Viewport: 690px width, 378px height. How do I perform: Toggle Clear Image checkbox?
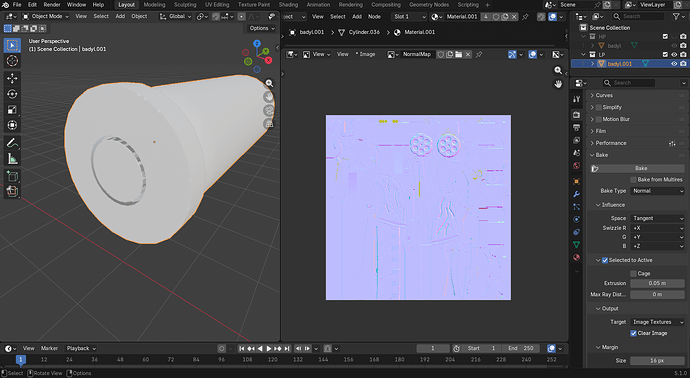(633, 333)
